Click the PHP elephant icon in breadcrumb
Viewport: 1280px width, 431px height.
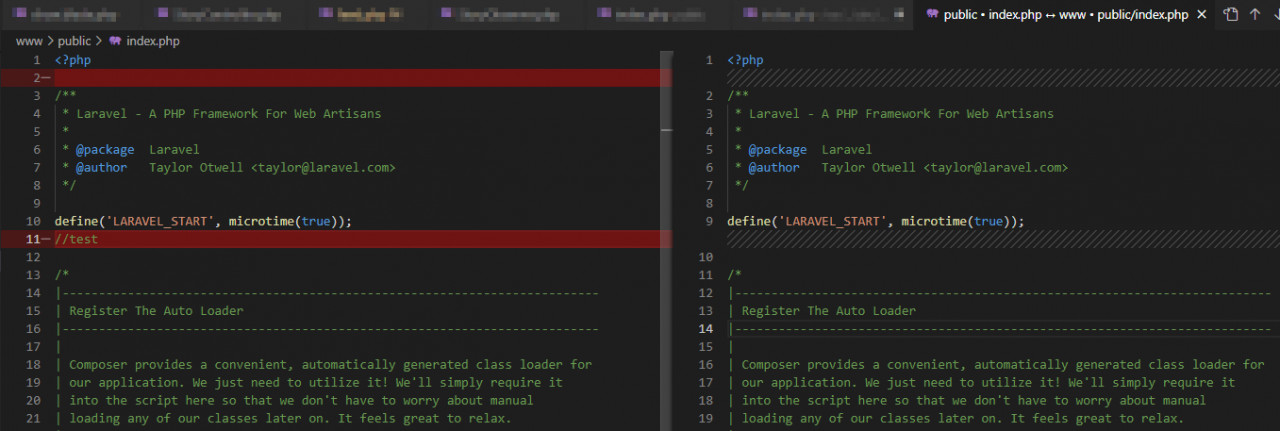tap(115, 41)
